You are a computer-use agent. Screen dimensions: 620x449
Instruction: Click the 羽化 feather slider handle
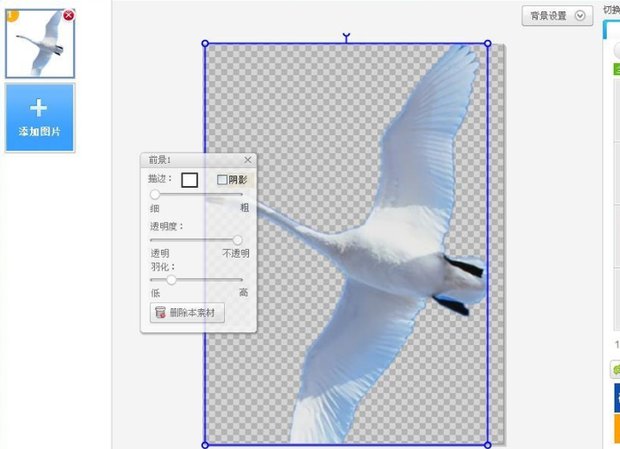pos(171,280)
